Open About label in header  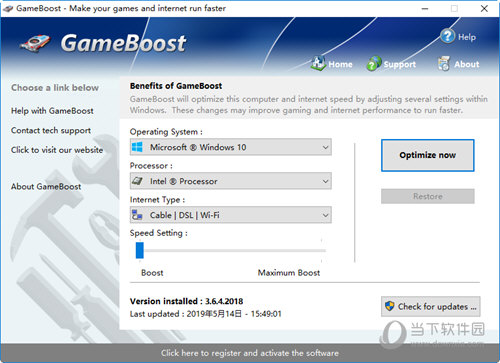click(467, 64)
